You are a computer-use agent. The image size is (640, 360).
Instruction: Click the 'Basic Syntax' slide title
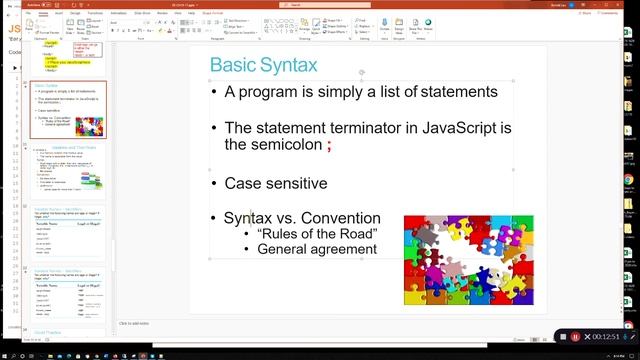click(263, 65)
